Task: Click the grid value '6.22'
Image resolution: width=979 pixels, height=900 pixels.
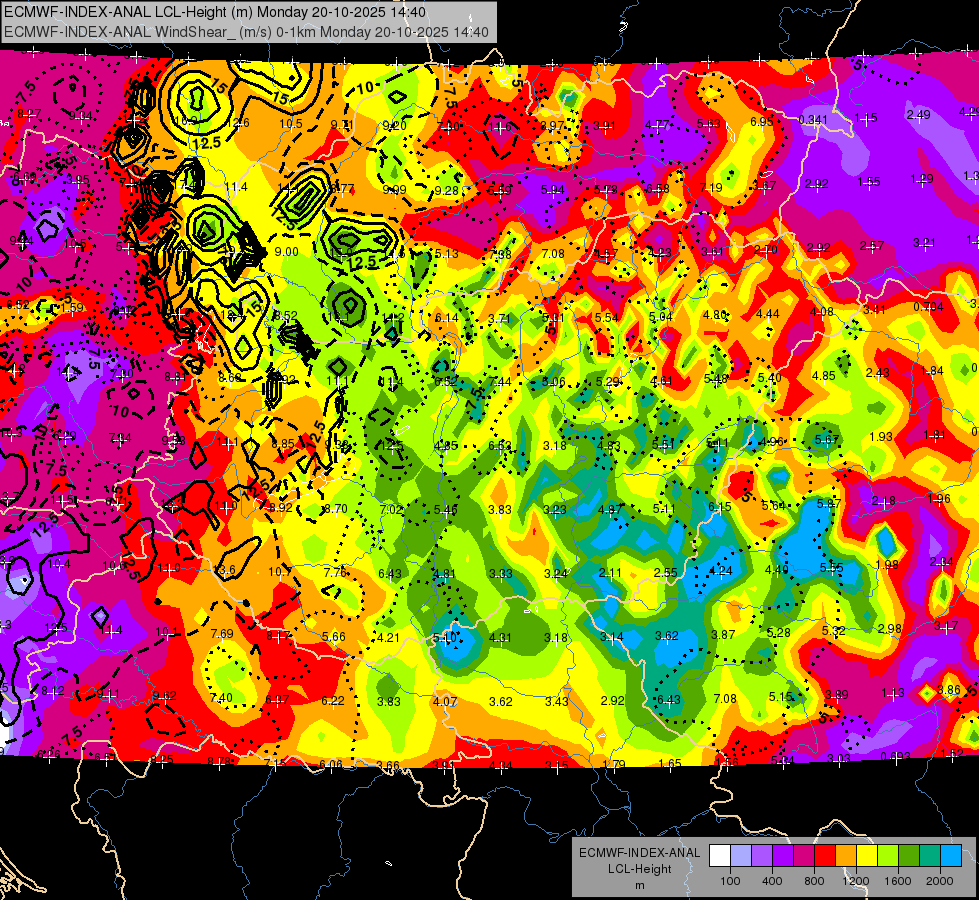Action: 332,701
